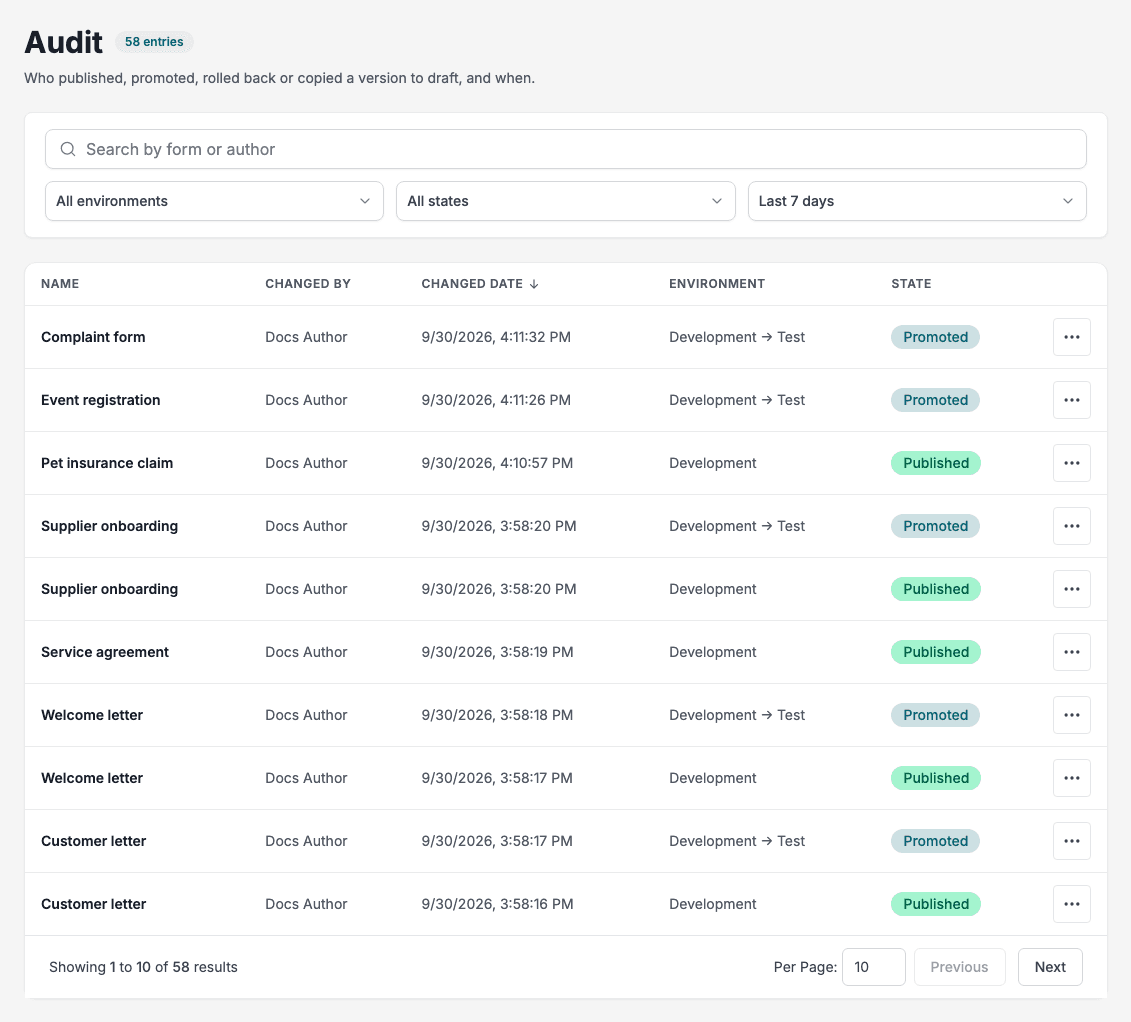
Task: Focus the Search by form or author field
Action: (566, 149)
